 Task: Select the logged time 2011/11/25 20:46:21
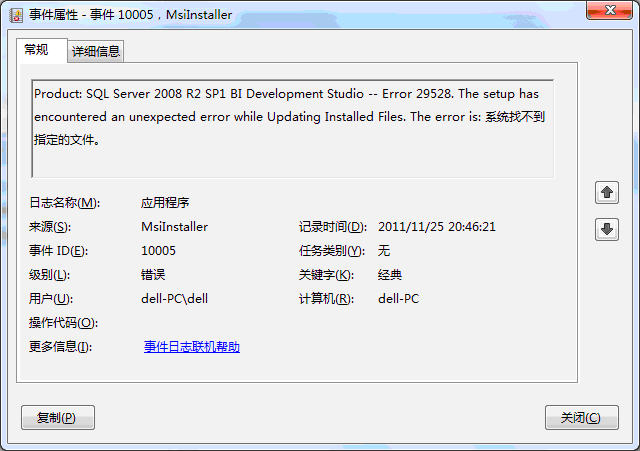437,227
